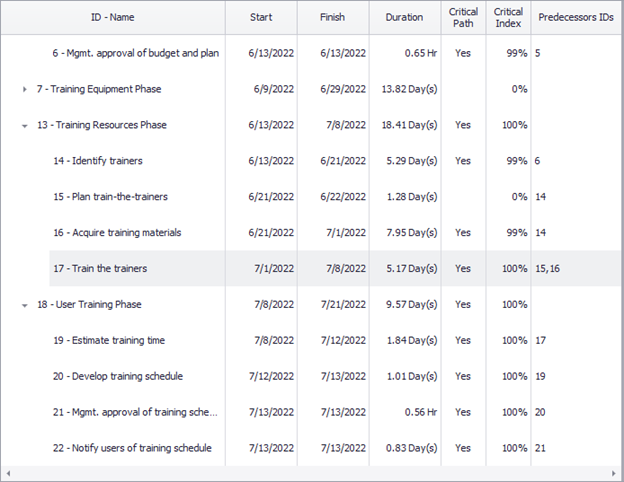624x482 pixels.
Task: Expand the Training Equipment Phase row
Action: coord(25,89)
